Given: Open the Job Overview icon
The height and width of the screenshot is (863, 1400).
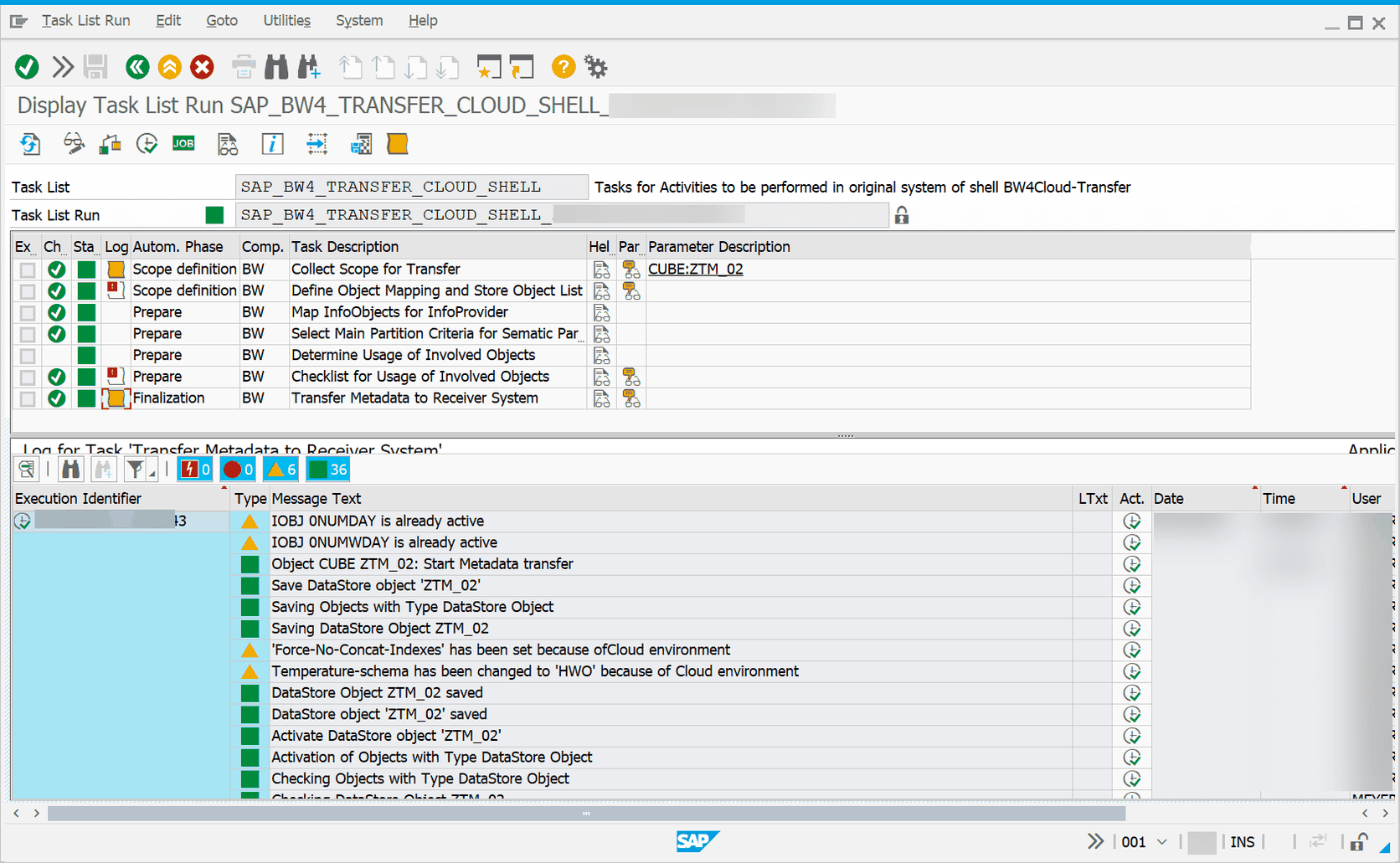Looking at the screenshot, I should pyautogui.click(x=183, y=144).
